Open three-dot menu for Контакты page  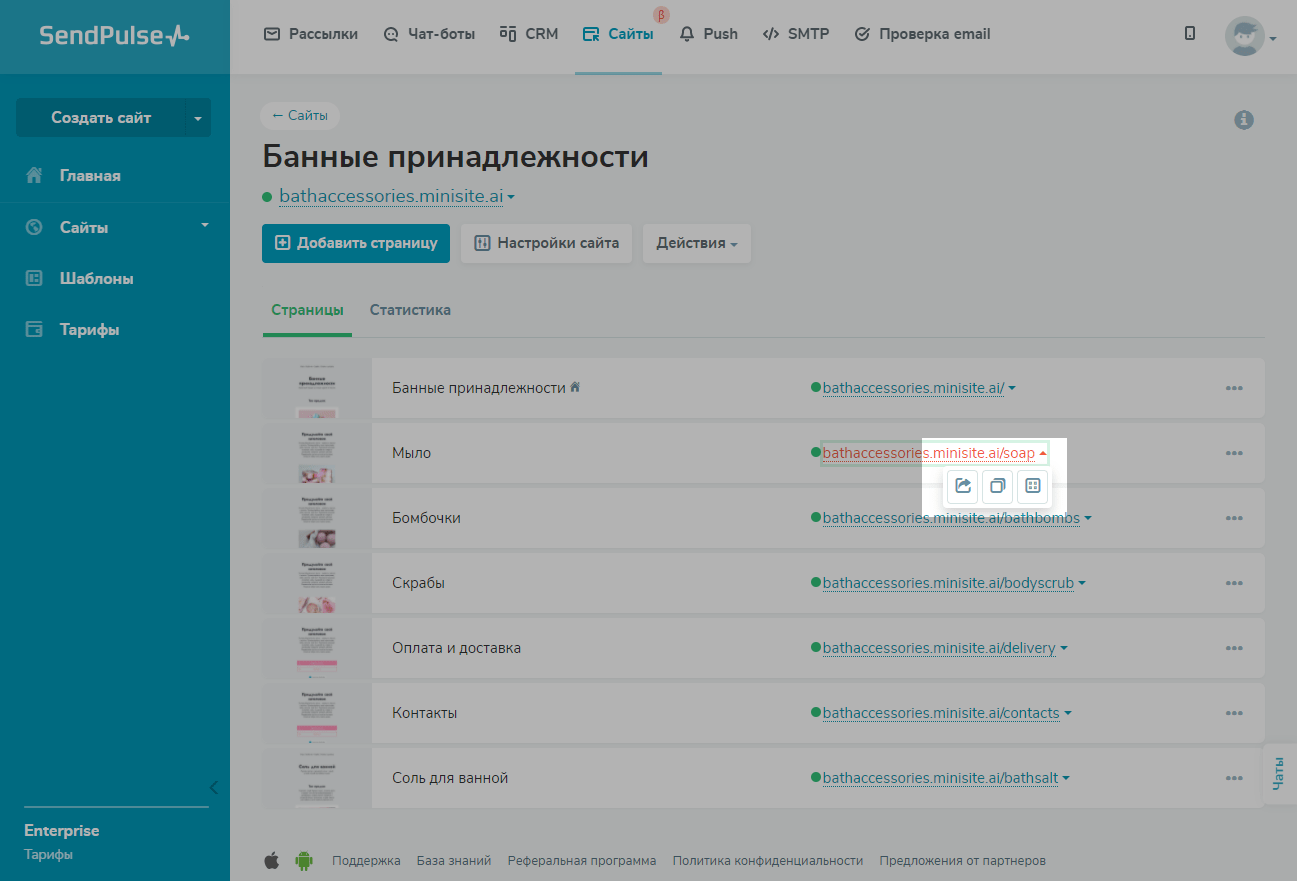pos(1234,713)
